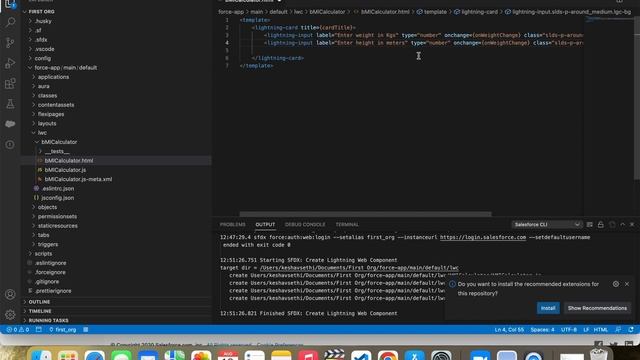The image size is (640, 360).
Task: Open the .prettierignore file
Action: (x=53, y=291)
